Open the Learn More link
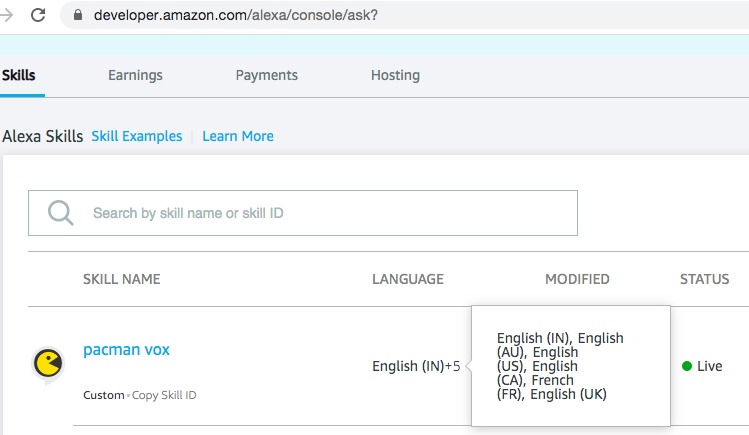This screenshot has height=435, width=749. [x=238, y=136]
